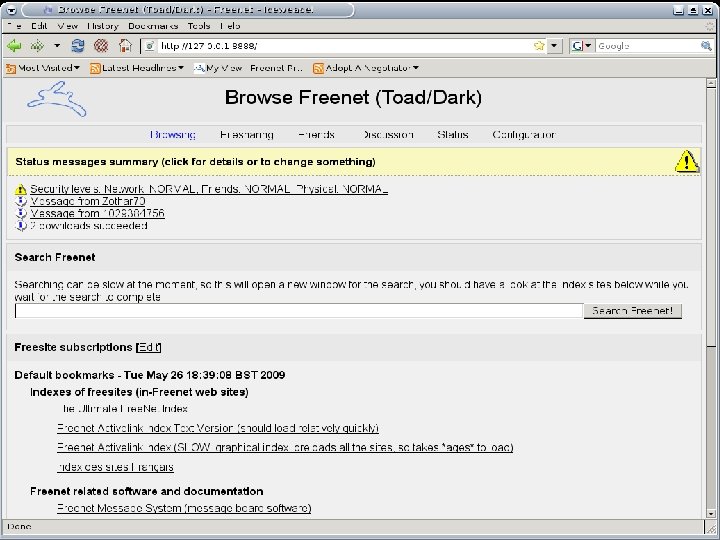Minimize the Iceweasel window

(x=679, y=10)
